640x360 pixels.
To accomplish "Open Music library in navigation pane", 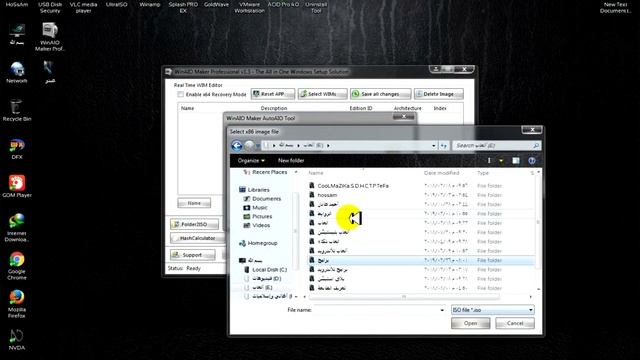I will coord(256,208).
